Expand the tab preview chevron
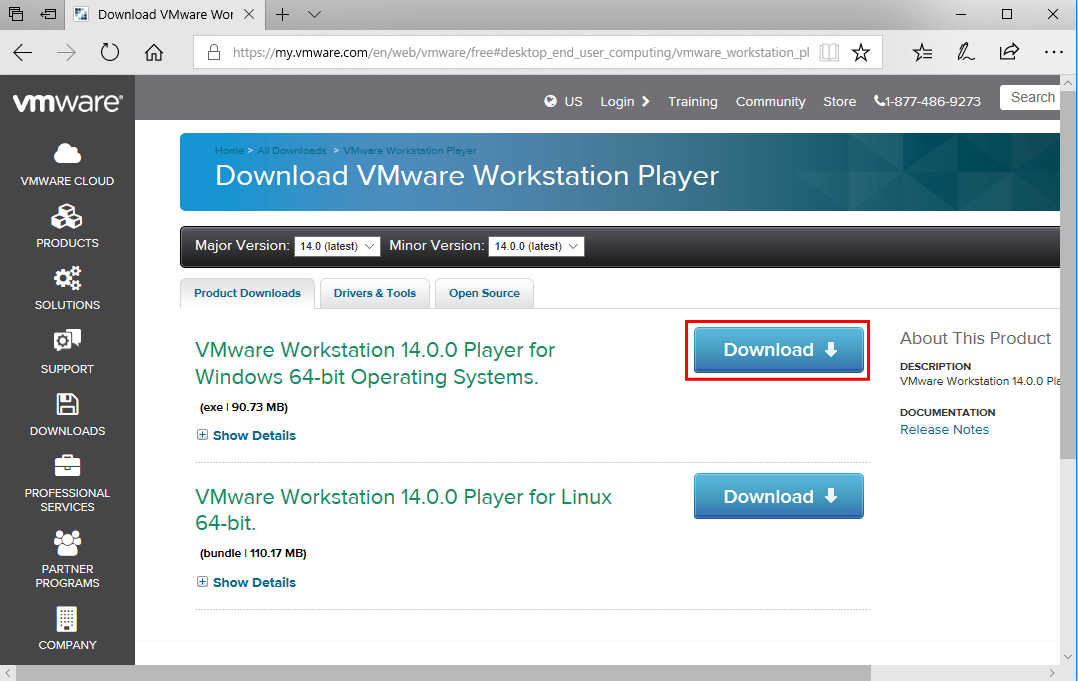 click(314, 14)
